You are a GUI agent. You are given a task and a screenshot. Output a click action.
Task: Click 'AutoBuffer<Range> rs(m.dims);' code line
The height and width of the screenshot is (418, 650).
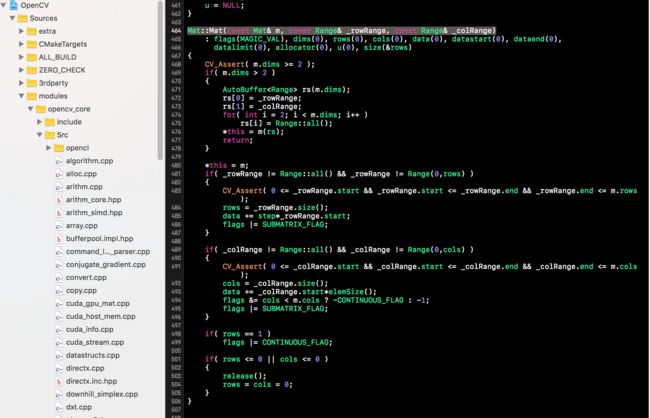click(x=286, y=90)
